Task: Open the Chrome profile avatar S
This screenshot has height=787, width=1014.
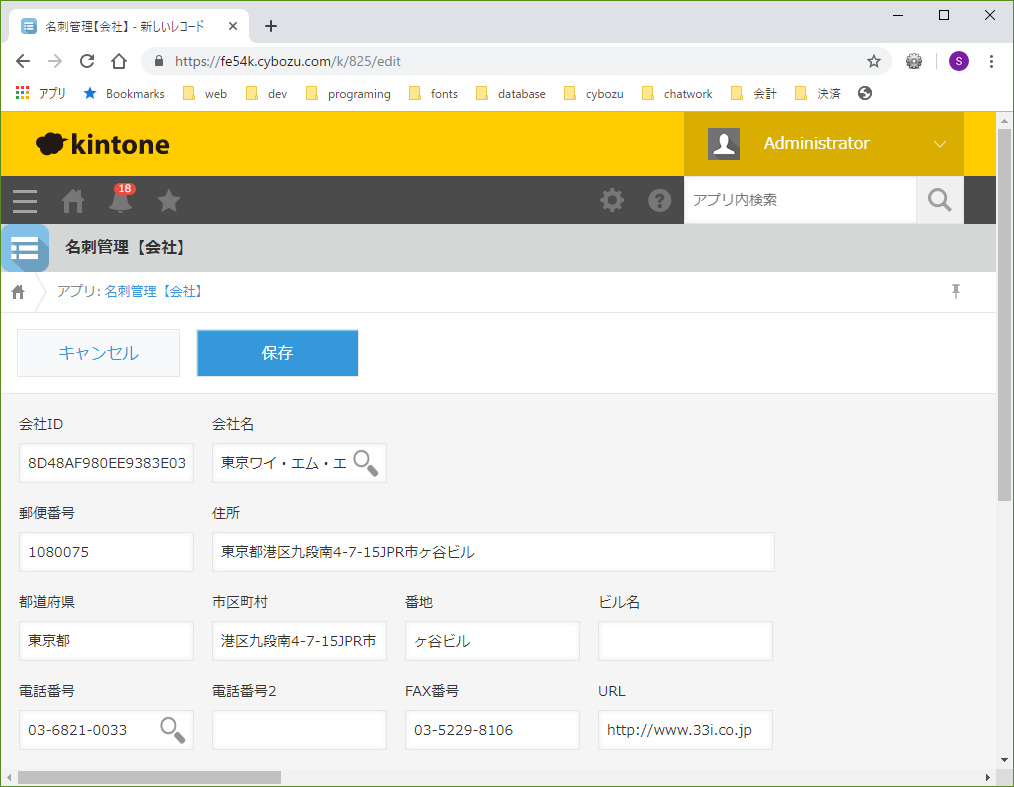Action: pos(958,61)
